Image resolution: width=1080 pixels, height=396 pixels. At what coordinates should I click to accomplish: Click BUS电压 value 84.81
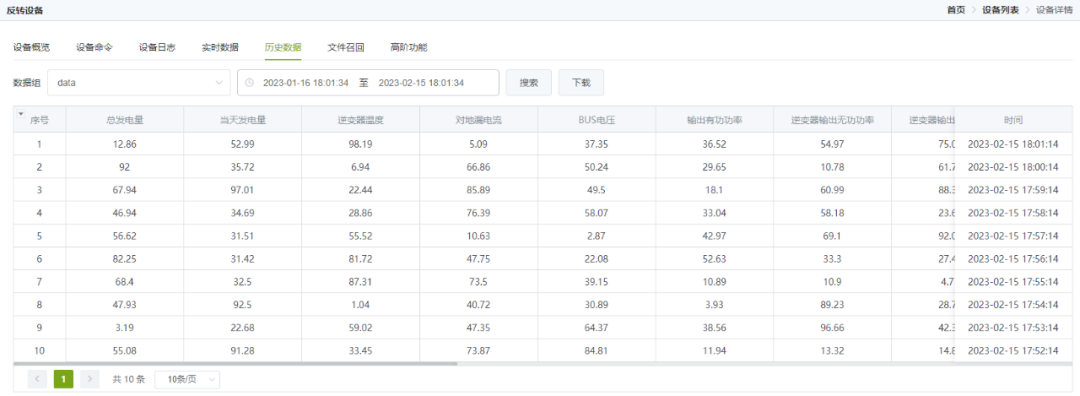596,351
